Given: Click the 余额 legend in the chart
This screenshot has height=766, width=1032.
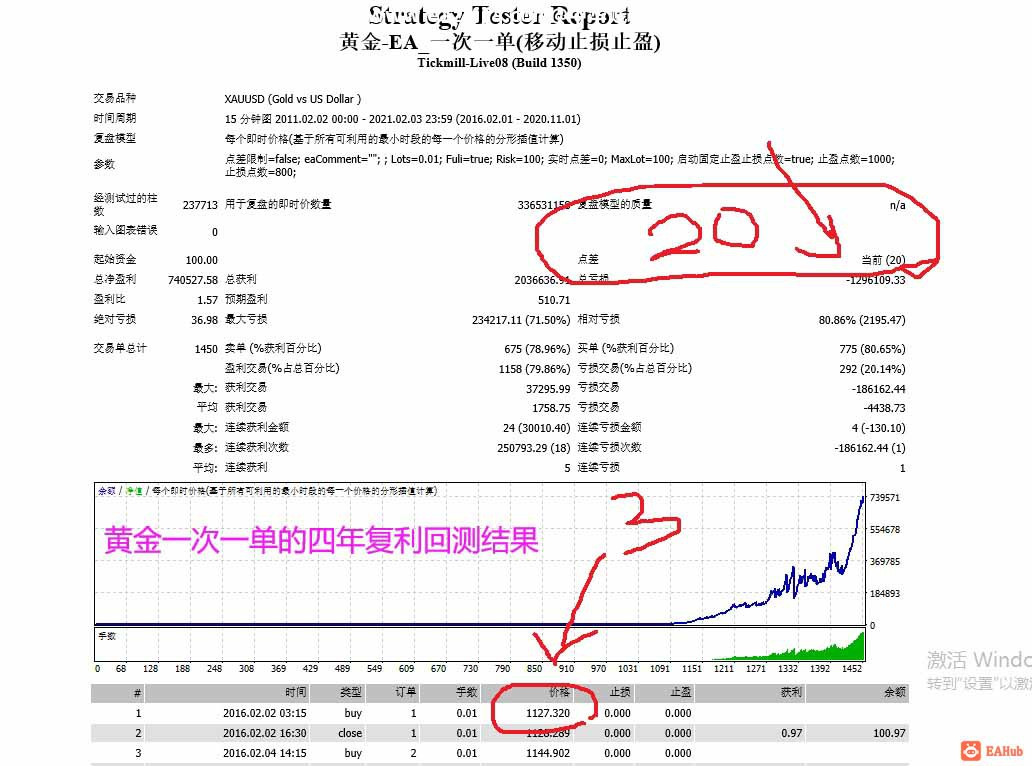Looking at the screenshot, I should (107, 491).
